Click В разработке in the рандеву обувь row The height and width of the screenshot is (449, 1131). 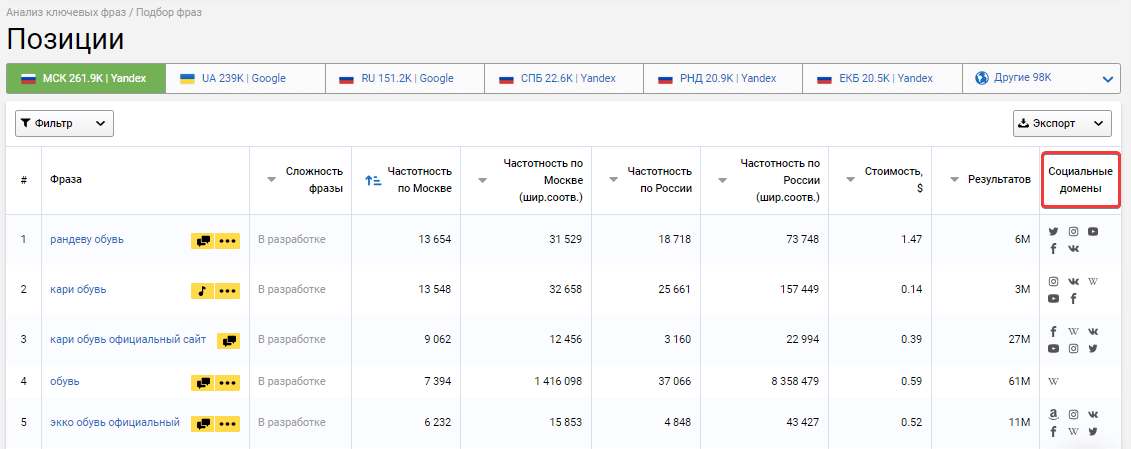click(x=292, y=240)
